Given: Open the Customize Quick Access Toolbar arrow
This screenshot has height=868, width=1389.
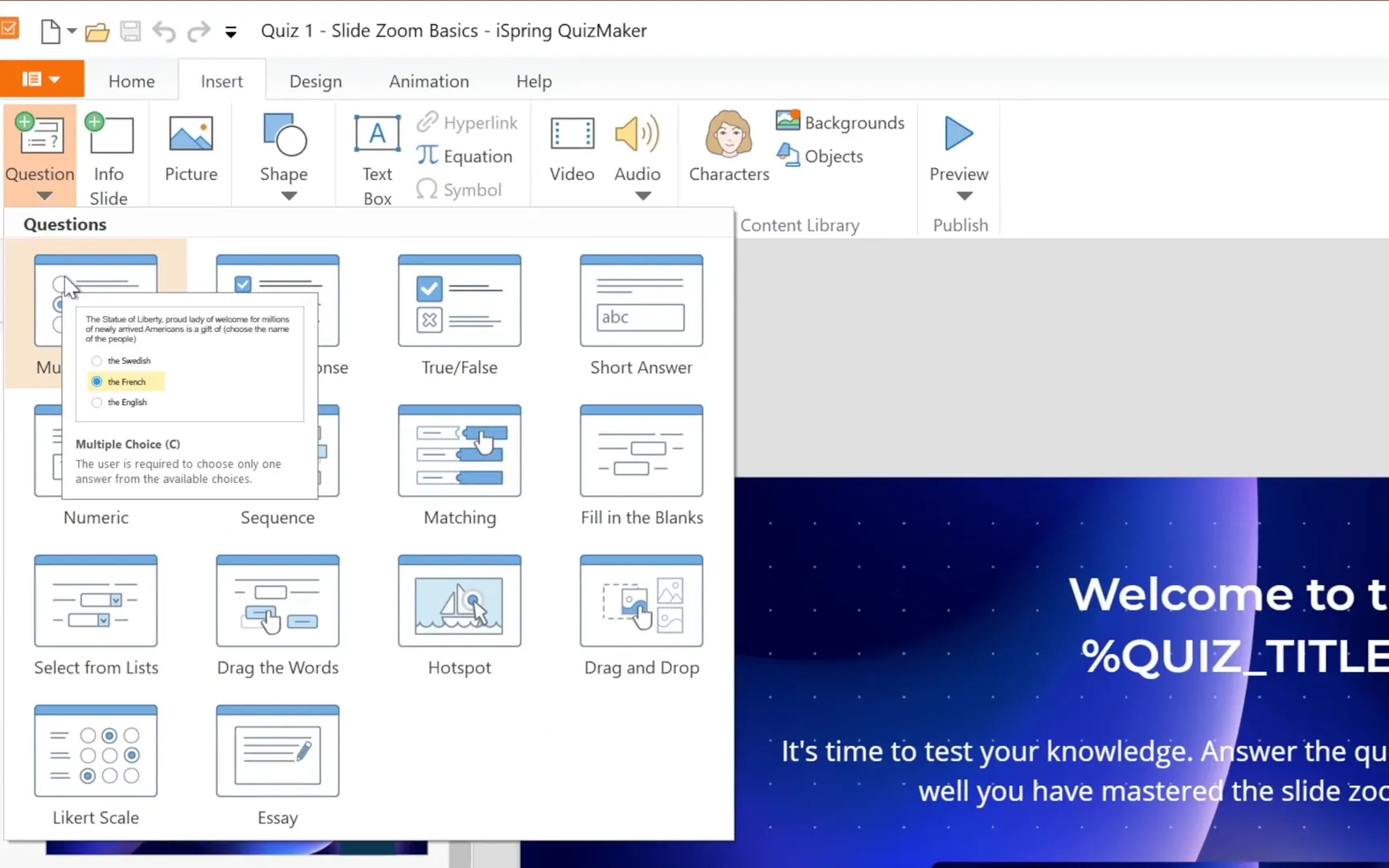Looking at the screenshot, I should coord(231,32).
